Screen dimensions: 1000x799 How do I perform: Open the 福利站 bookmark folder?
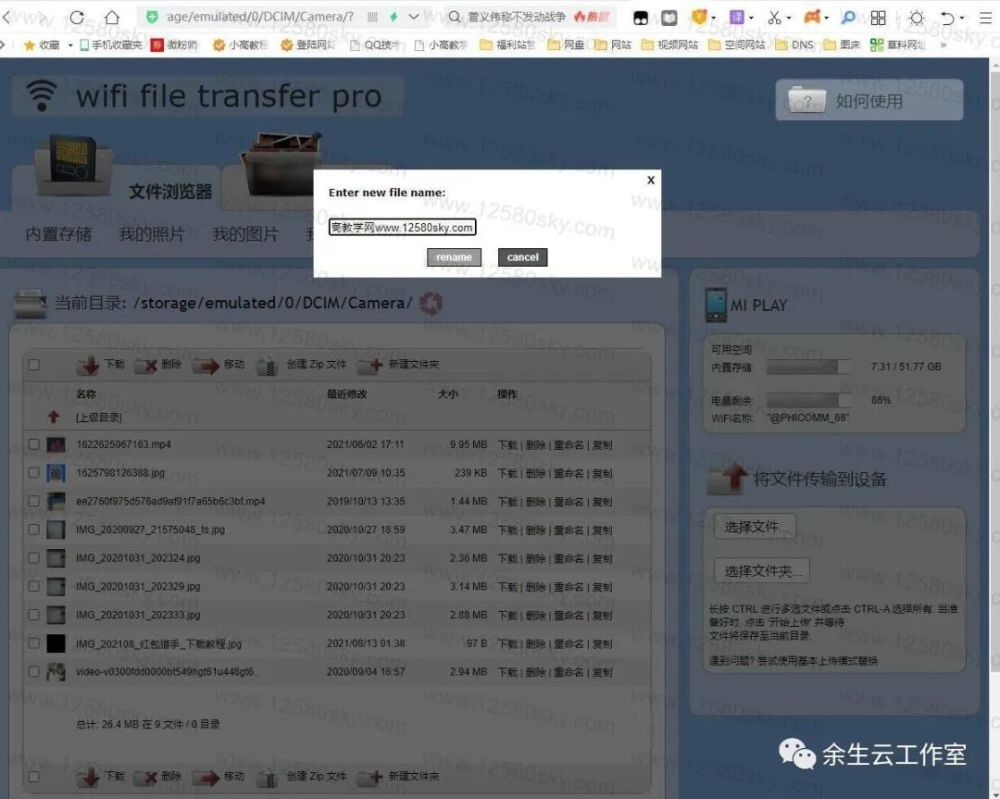click(x=507, y=45)
